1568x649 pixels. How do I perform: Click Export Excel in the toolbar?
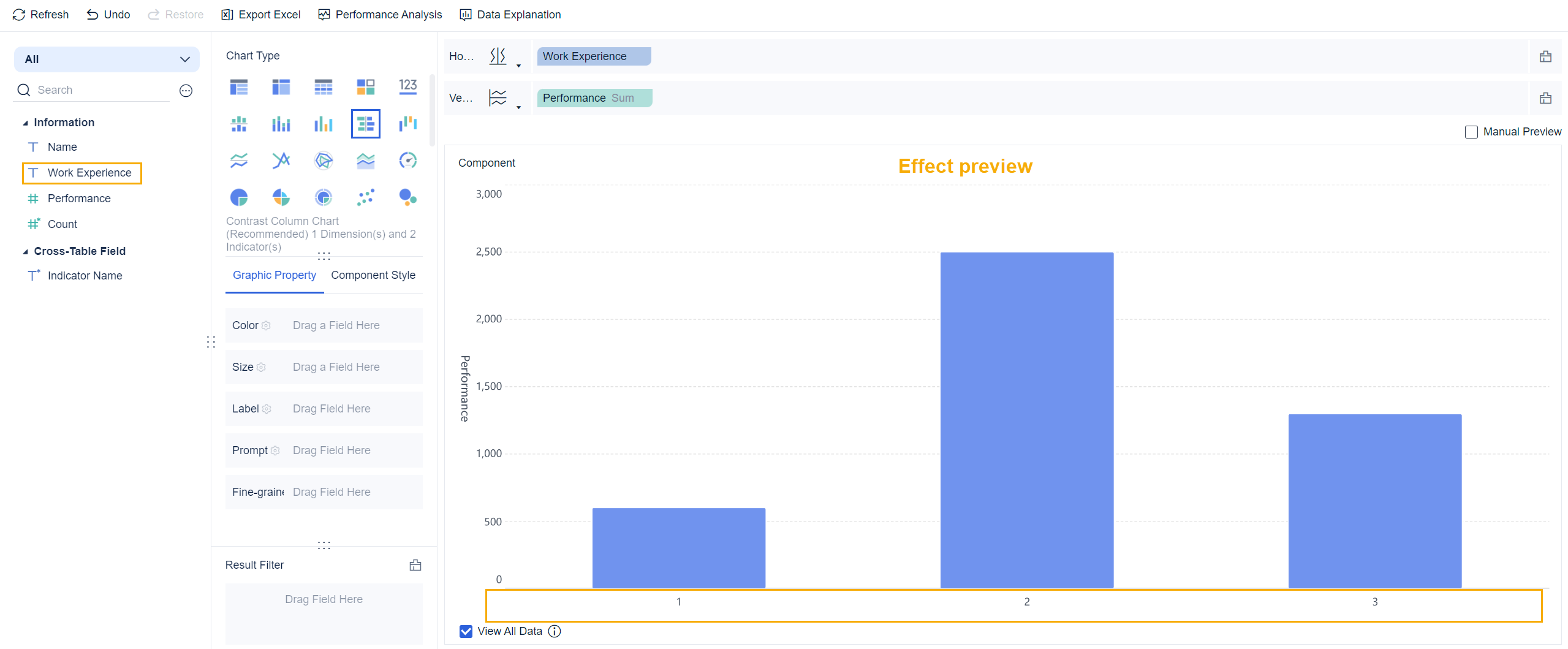click(260, 15)
